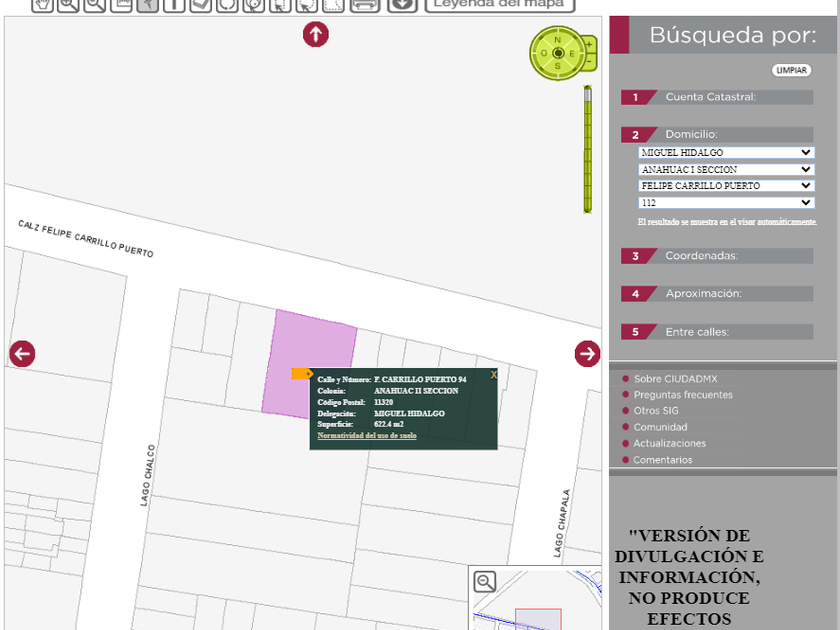Select the information tool icon

pyautogui.click(x=174, y=5)
